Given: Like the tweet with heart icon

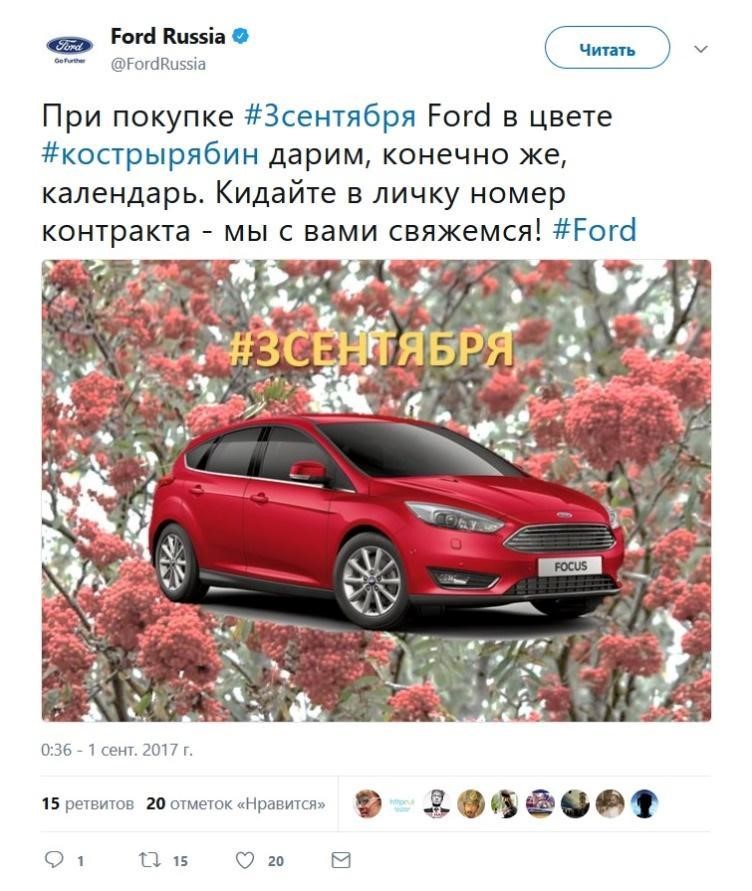Looking at the screenshot, I should coord(245,860).
